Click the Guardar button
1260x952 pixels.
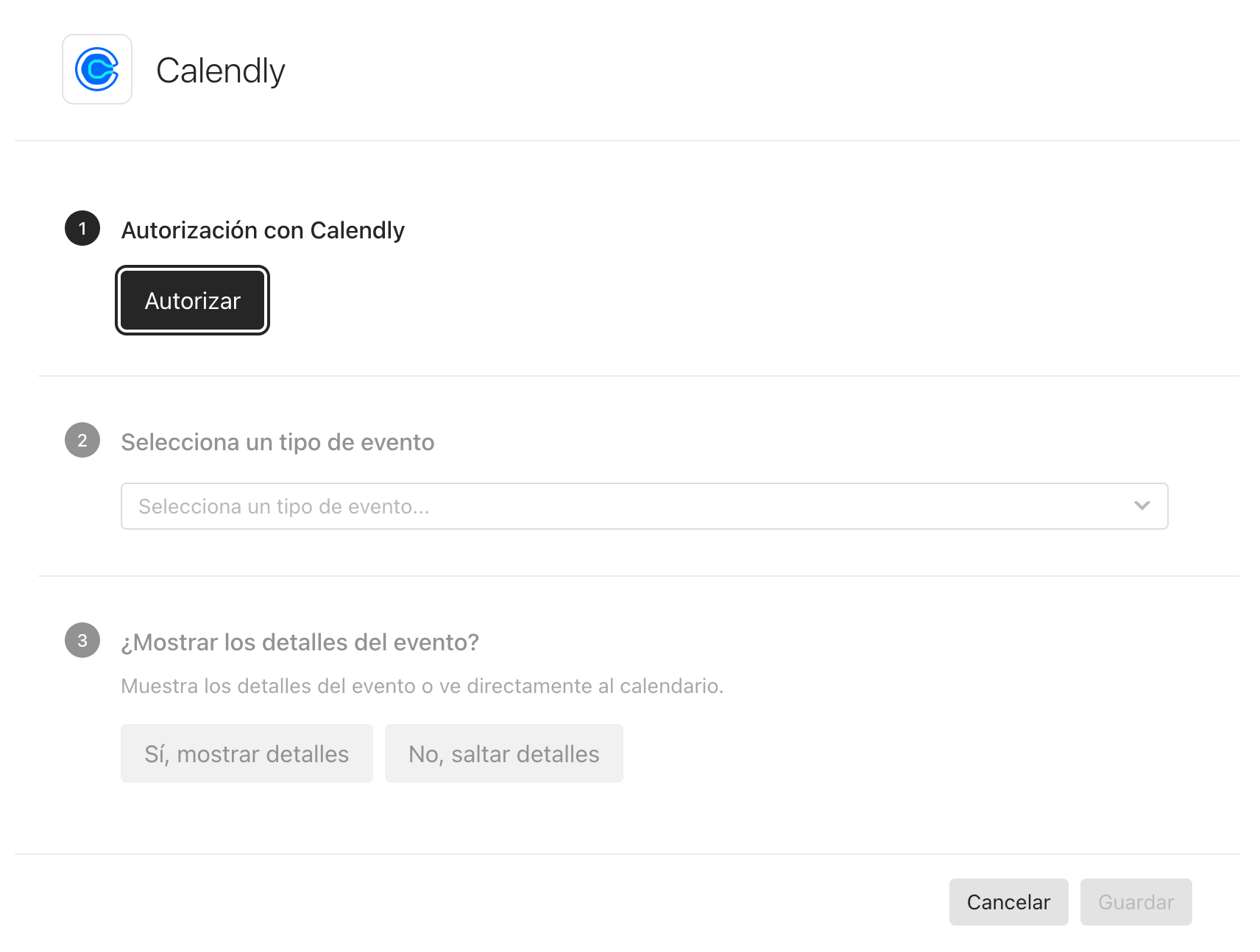point(1136,902)
